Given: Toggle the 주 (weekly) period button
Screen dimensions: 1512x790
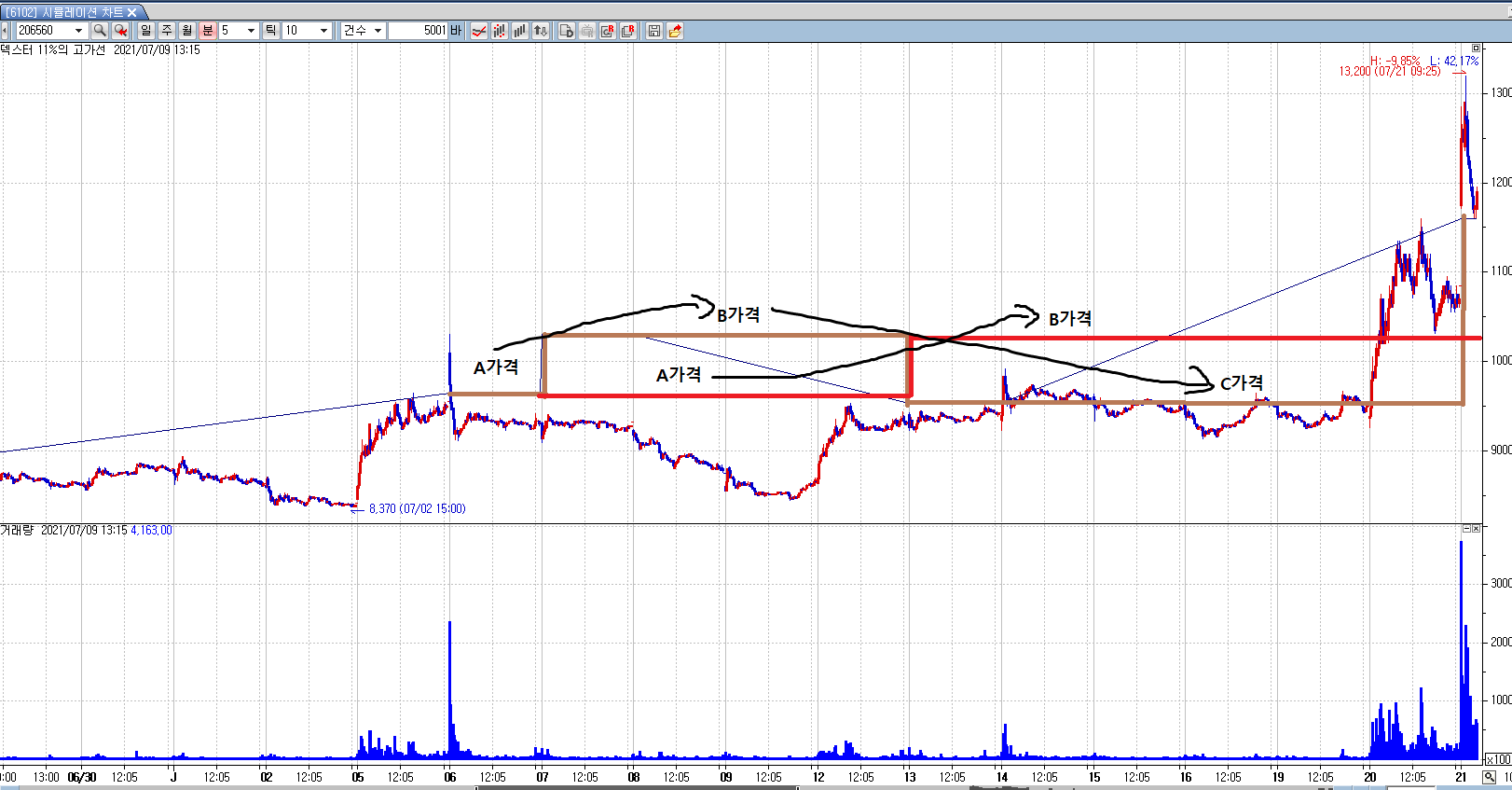Looking at the screenshot, I should (167, 31).
